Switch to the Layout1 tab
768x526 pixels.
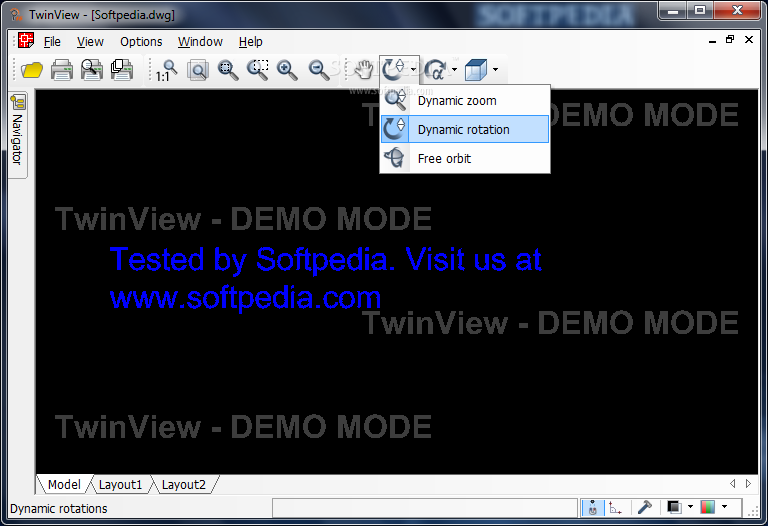(120, 484)
